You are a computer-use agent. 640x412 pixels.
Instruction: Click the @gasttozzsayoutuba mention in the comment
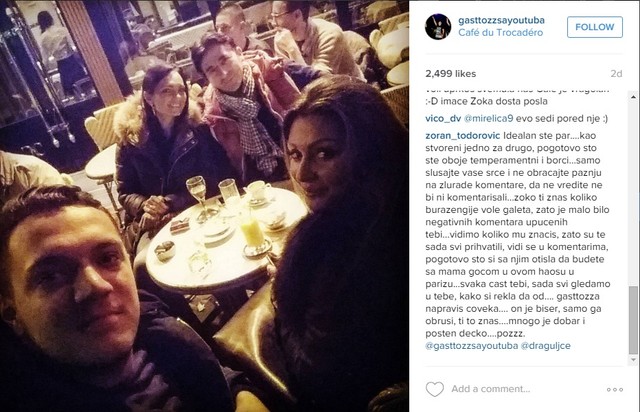[471, 346]
